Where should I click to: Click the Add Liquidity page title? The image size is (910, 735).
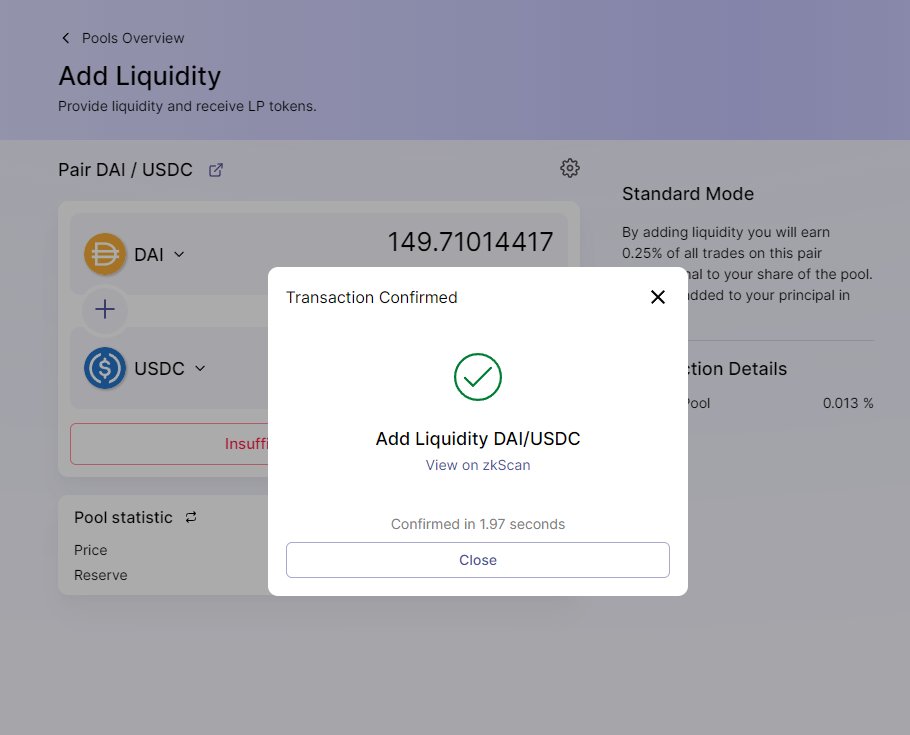[139, 76]
